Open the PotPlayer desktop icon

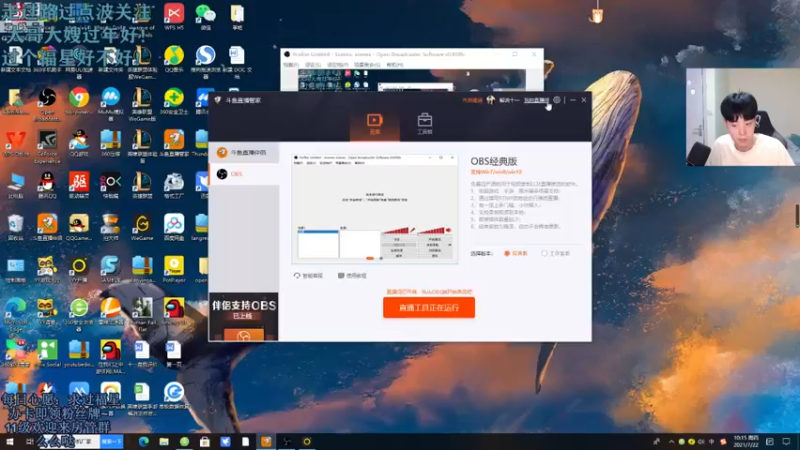(x=174, y=269)
